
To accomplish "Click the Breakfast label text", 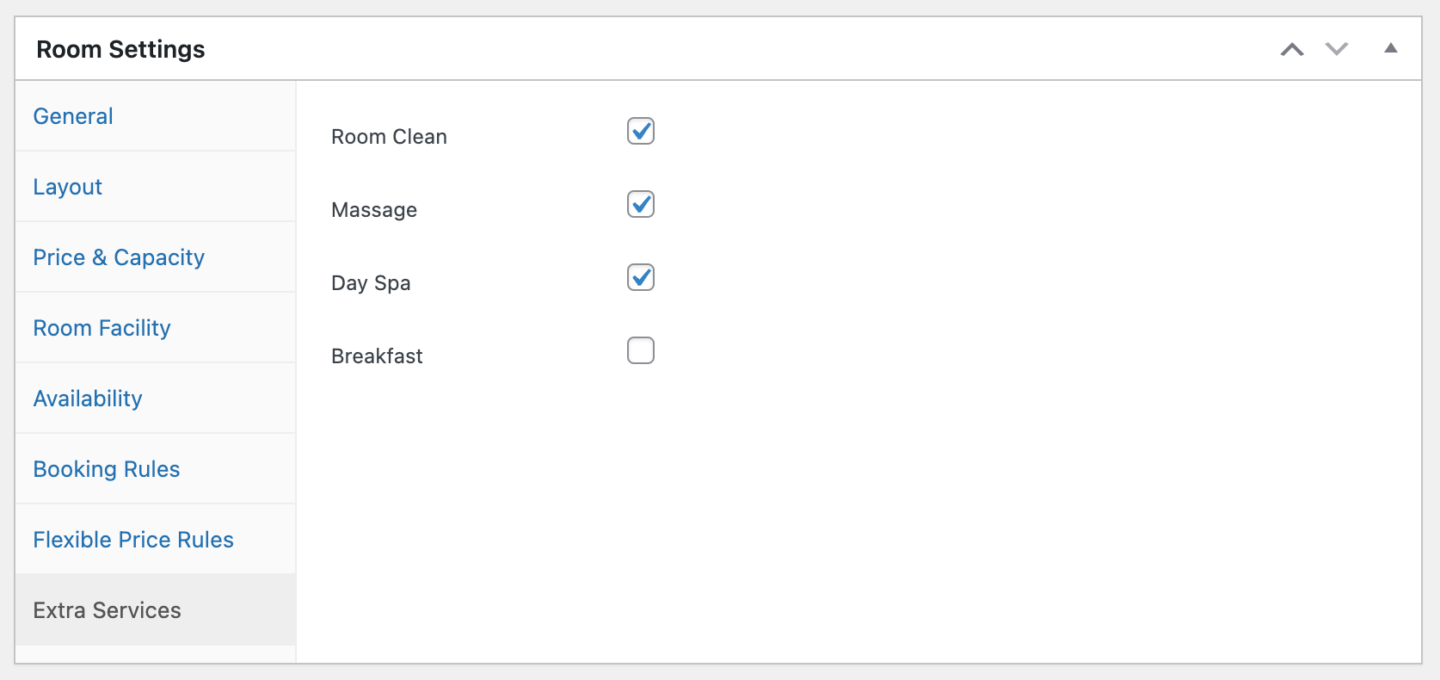I will coord(377,355).
